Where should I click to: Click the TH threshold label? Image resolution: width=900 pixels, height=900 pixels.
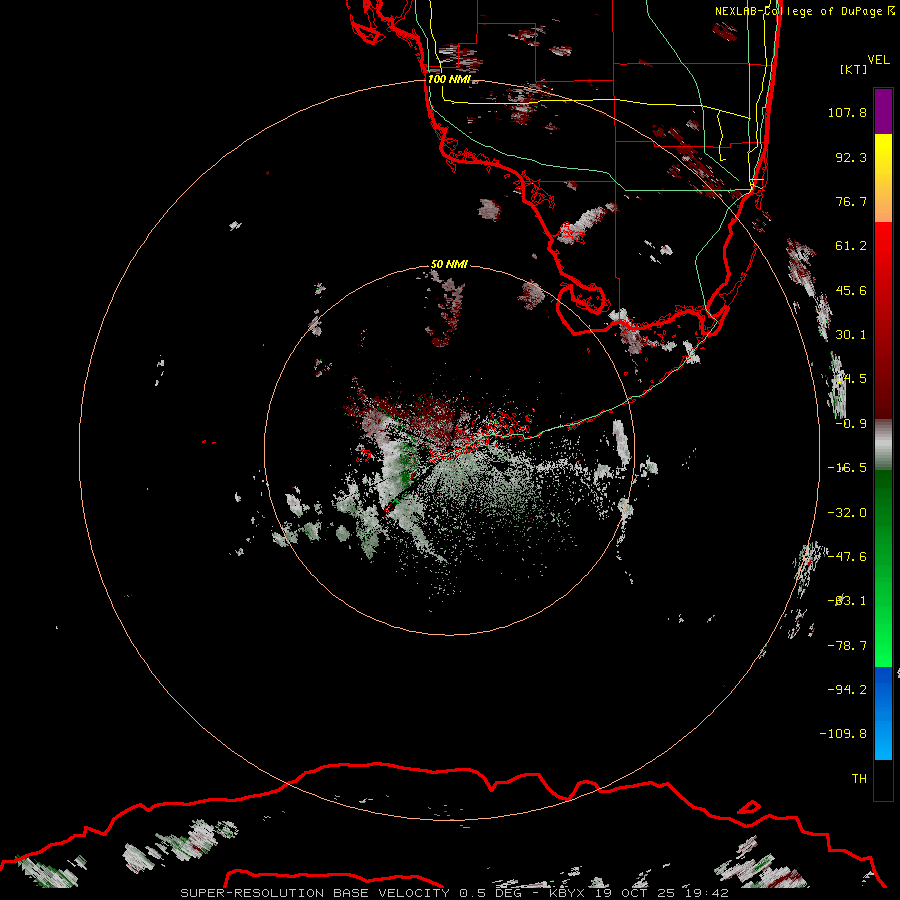point(859,778)
